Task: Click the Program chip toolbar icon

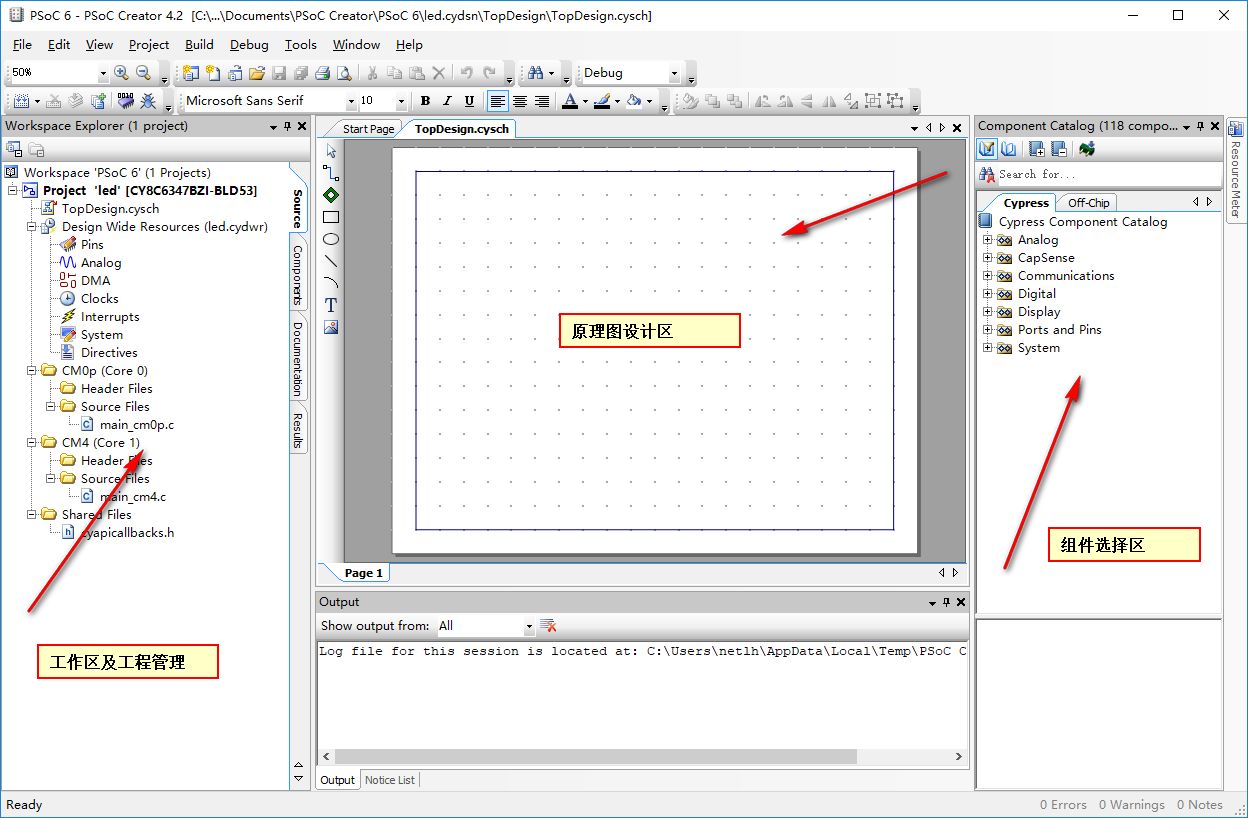Action: (125, 101)
